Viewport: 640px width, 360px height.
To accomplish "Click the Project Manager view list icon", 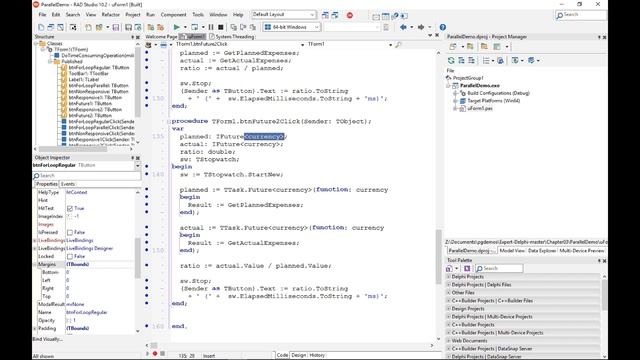I will (486, 60).
